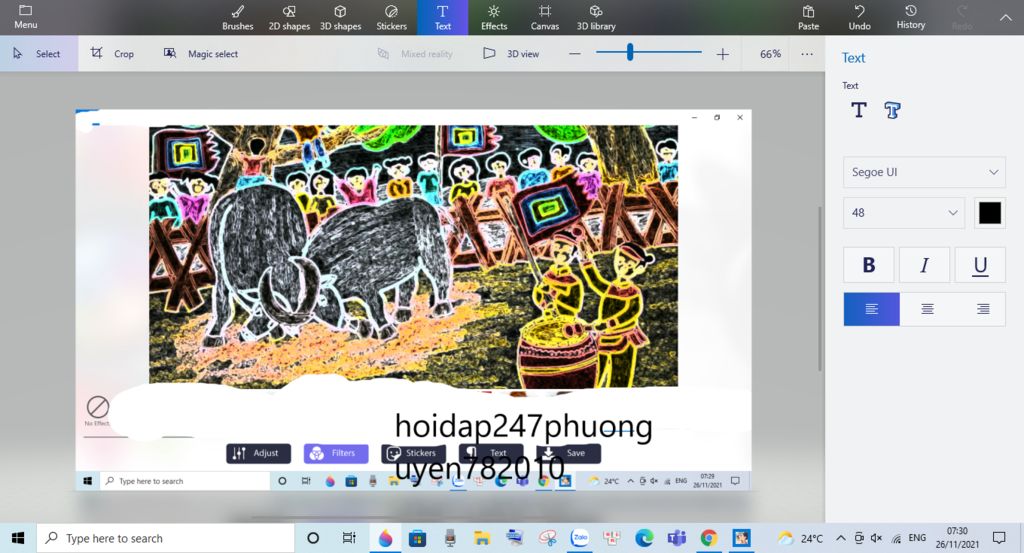Open the Photos app taskbar icon

pyautogui.click(x=741, y=538)
